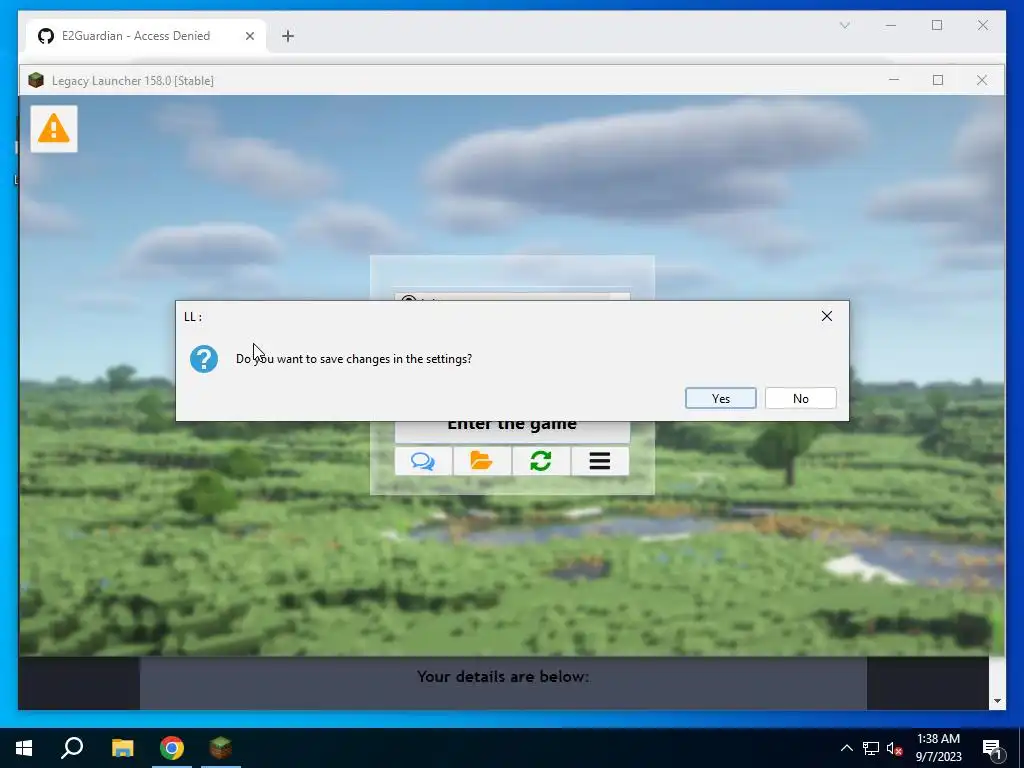Image resolution: width=1024 pixels, height=768 pixels.
Task: Open the orange warning triangle notice
Action: tap(54, 129)
